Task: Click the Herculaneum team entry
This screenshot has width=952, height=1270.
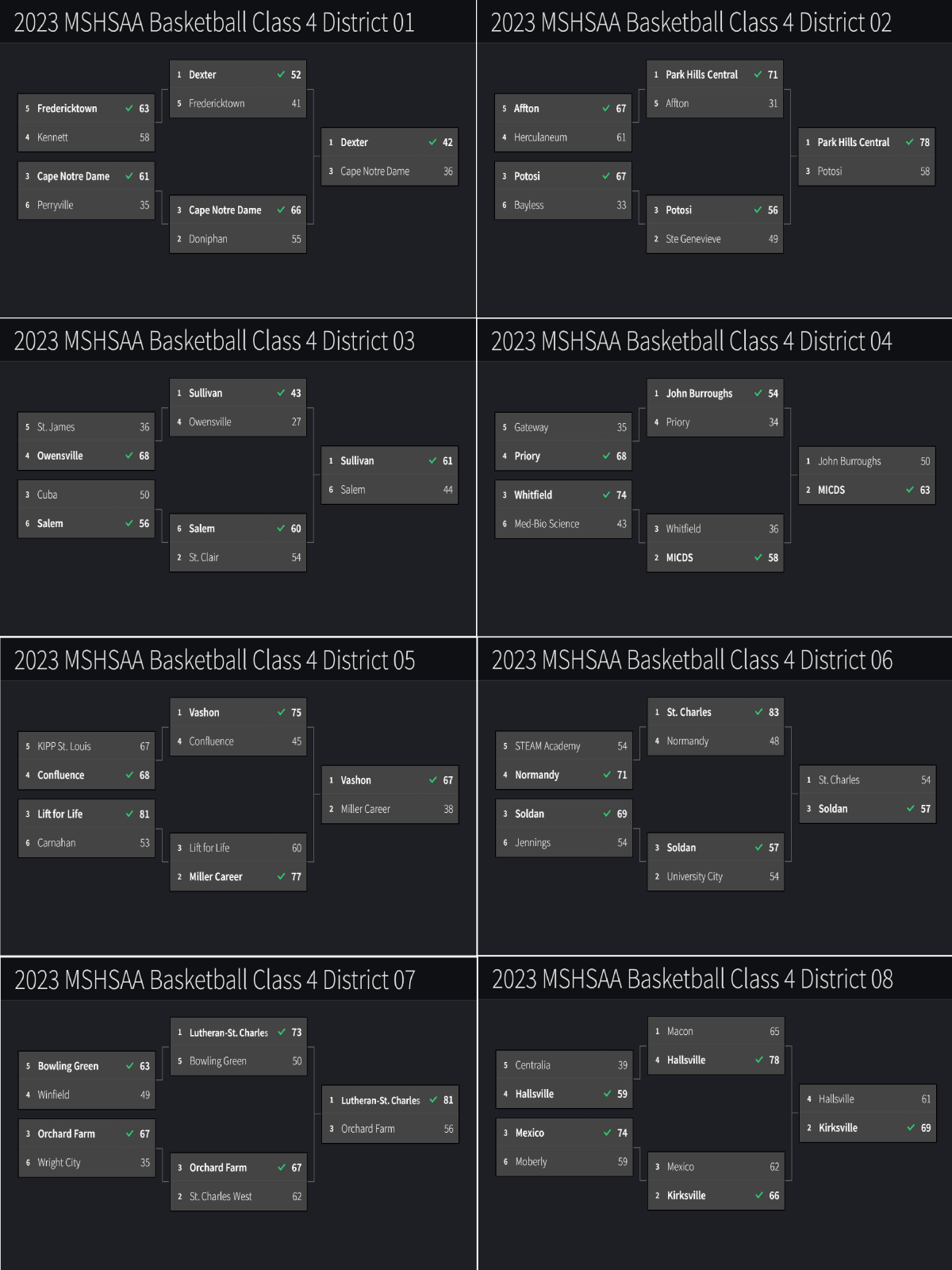Action: click(562, 137)
